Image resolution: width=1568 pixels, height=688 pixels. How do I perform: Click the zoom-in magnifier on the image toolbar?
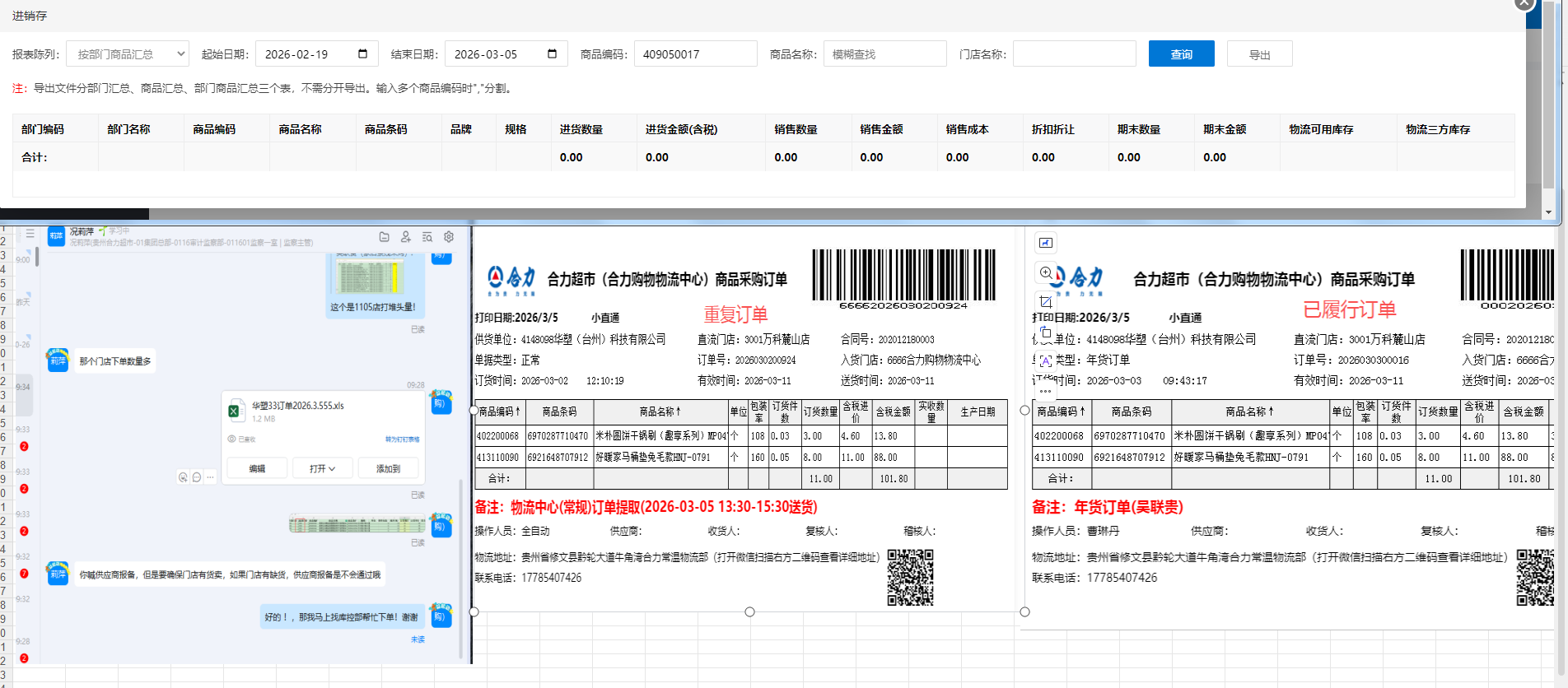point(1045,272)
